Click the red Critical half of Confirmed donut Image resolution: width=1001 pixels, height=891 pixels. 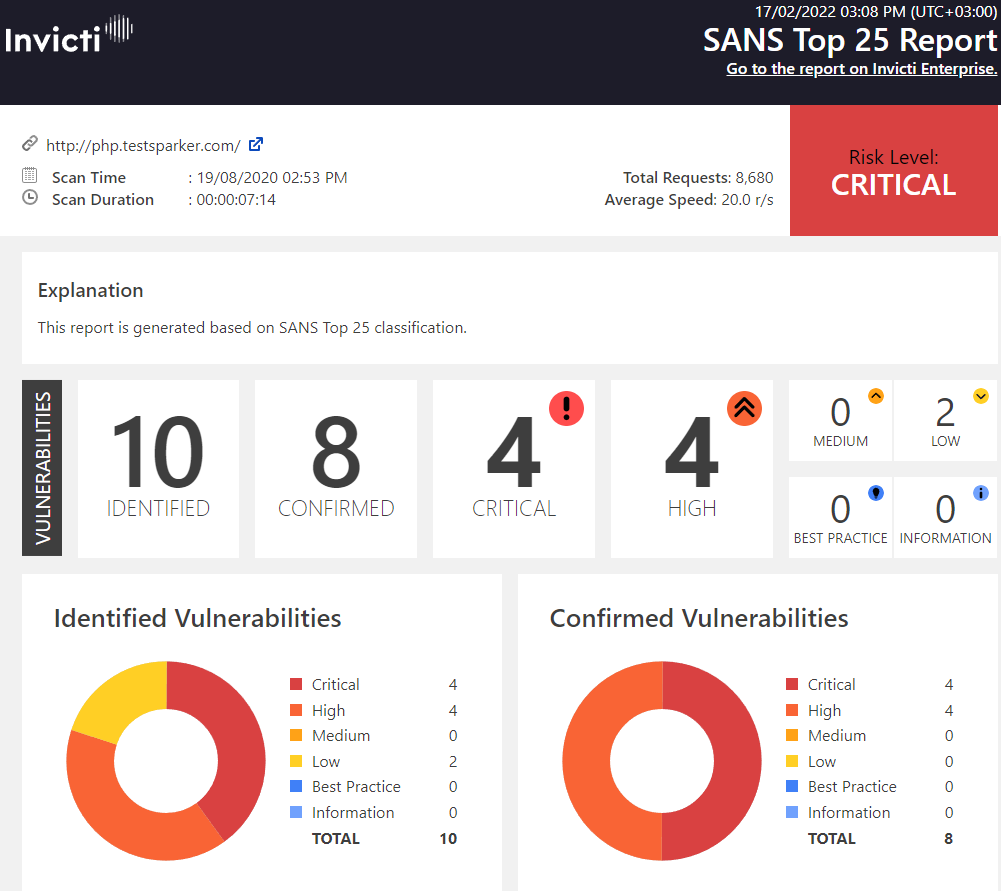737,761
